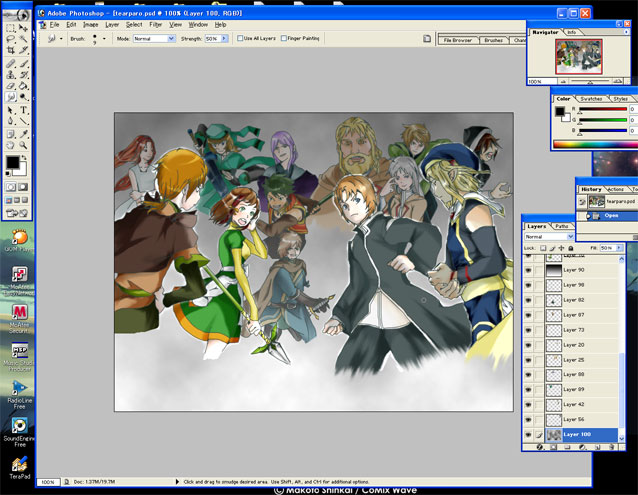Switch to the Swatches tab

pos(592,99)
